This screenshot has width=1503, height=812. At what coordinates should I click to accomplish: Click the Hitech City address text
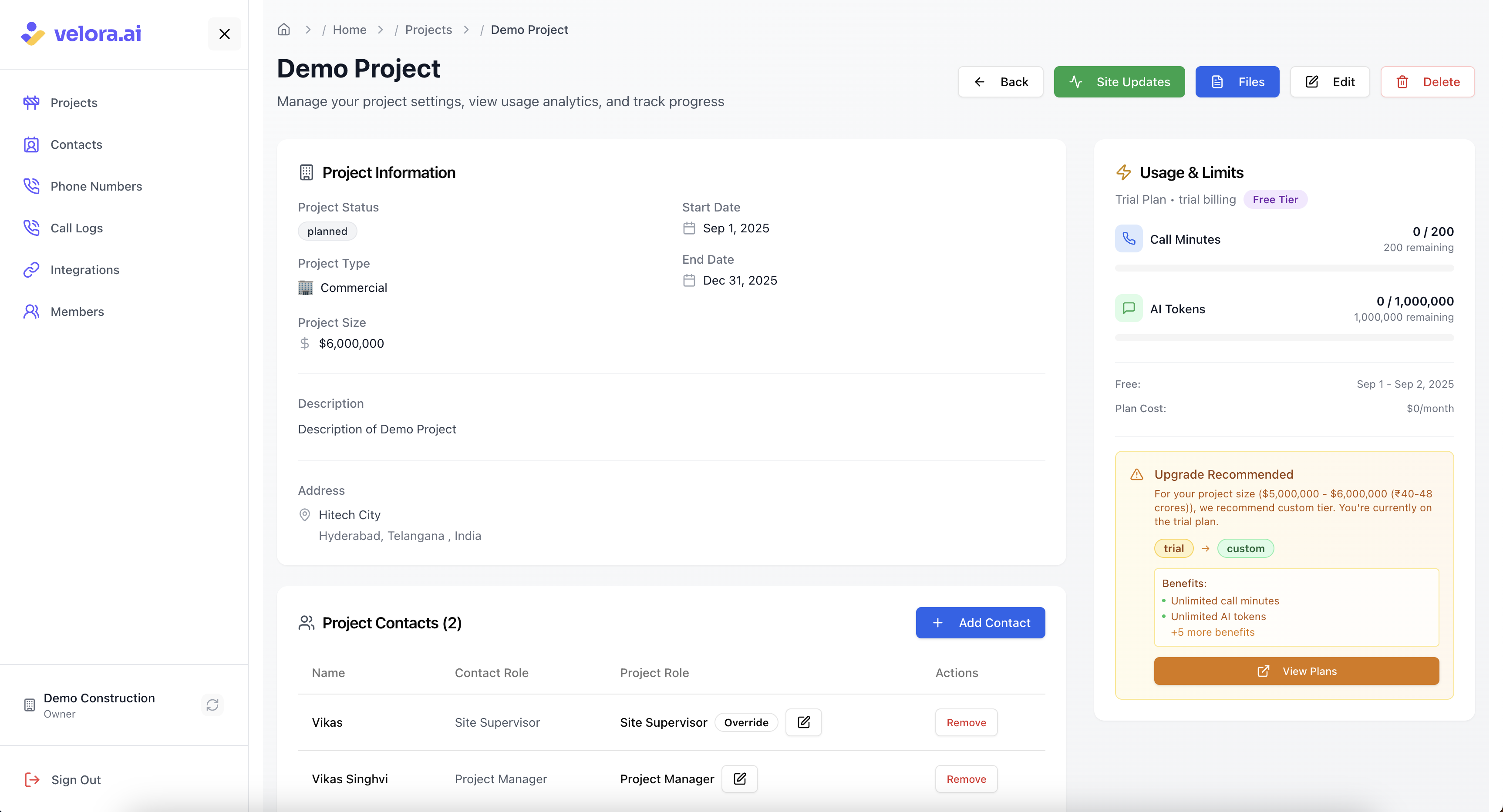click(x=350, y=515)
